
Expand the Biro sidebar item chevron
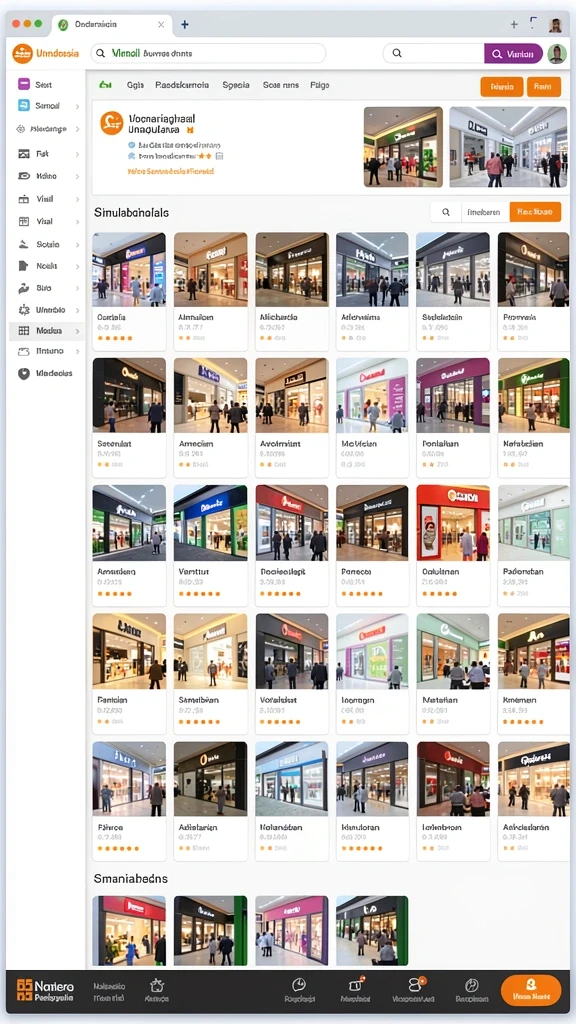click(77, 288)
